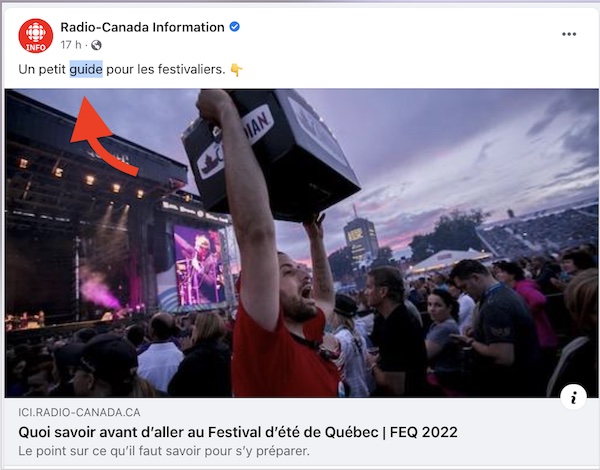Click the row of stage spotlights
The image size is (600, 470).
(82, 178)
